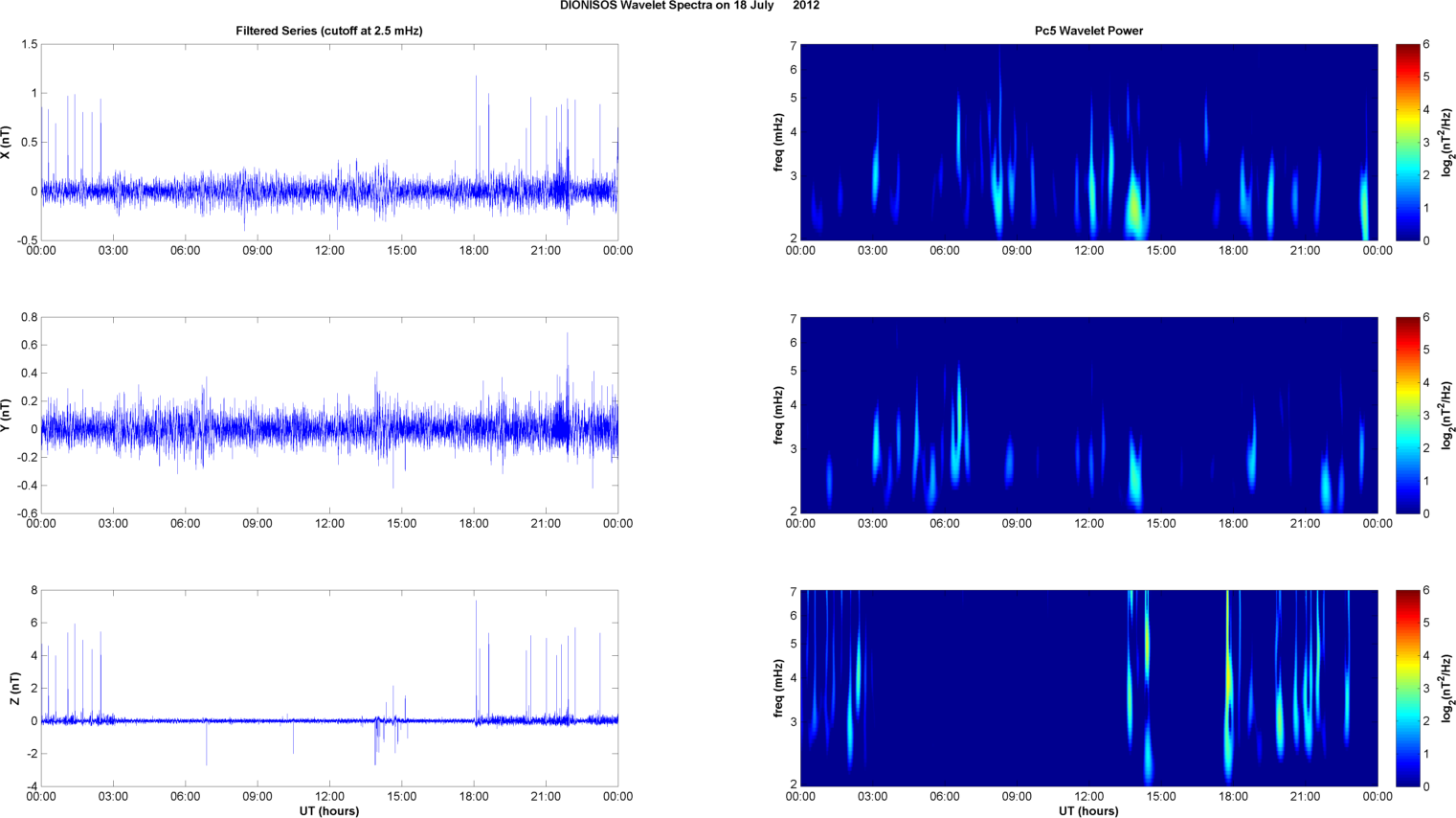Click the 8 tick on the Z (nT) axis
The width and height of the screenshot is (1456, 818).
pyautogui.click(x=34, y=590)
